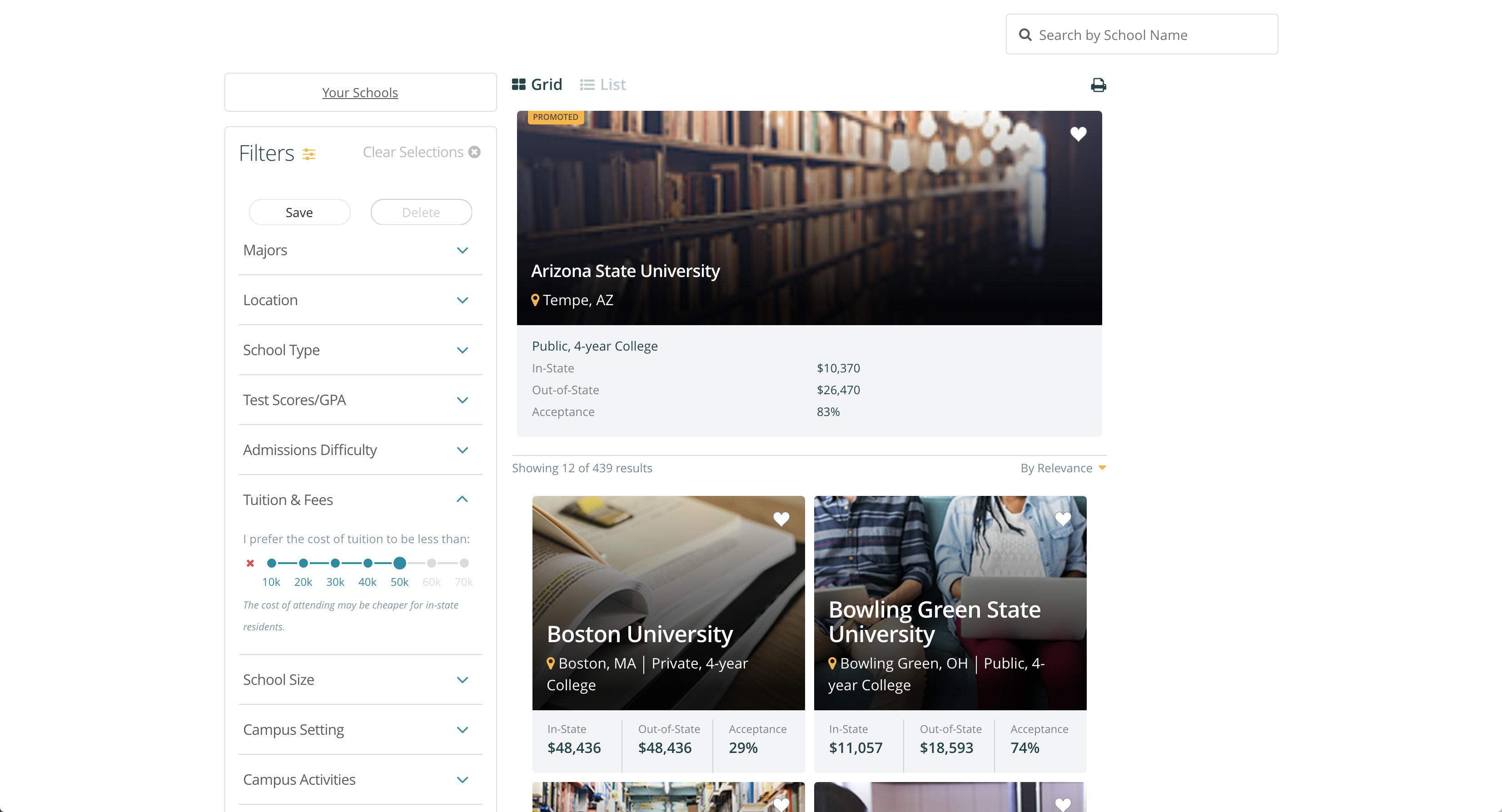Expand the Test Scores/GPA filter

(360, 400)
